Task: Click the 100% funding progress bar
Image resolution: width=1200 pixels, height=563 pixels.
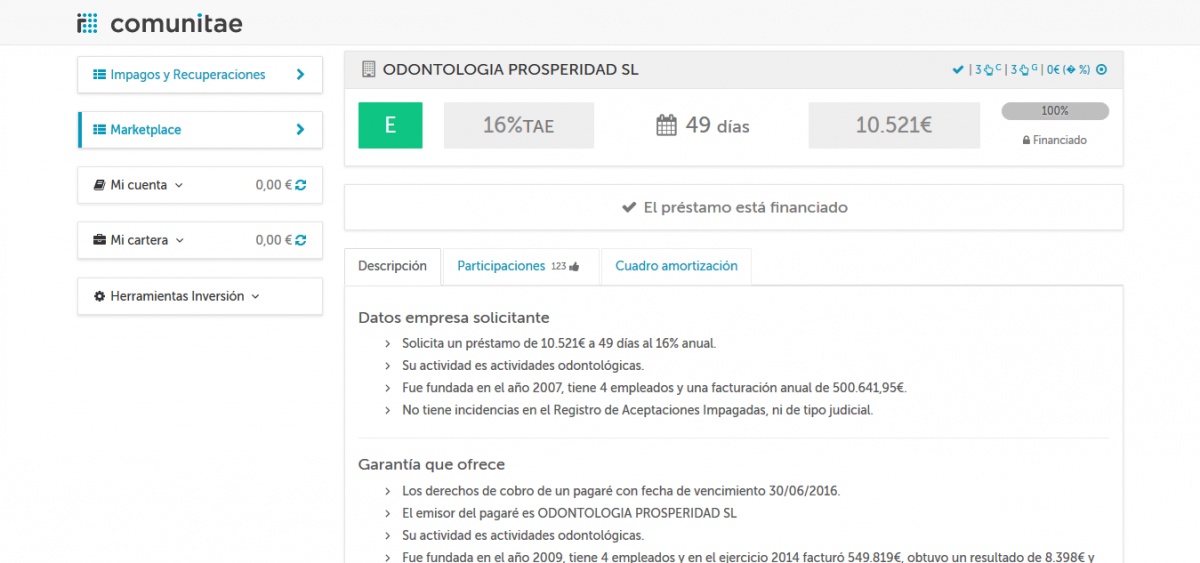Action: tap(1055, 111)
